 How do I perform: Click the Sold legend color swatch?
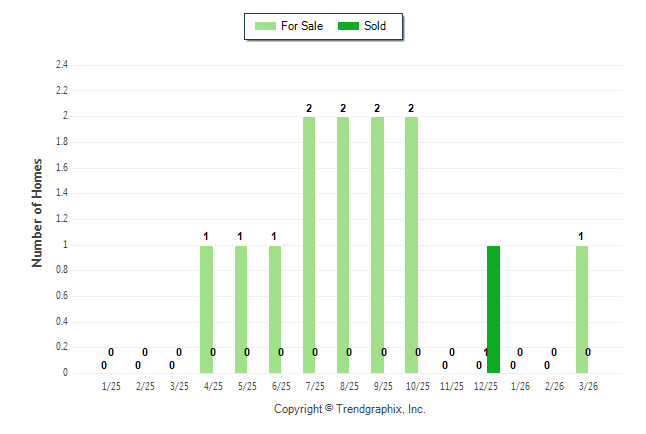point(349,26)
